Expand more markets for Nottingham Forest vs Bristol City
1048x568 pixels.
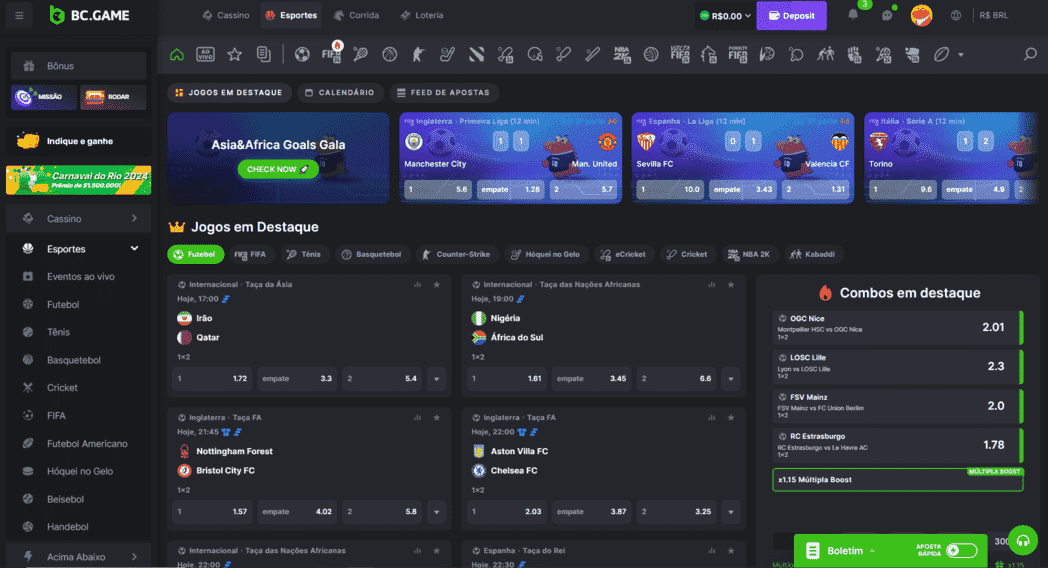[437, 512]
